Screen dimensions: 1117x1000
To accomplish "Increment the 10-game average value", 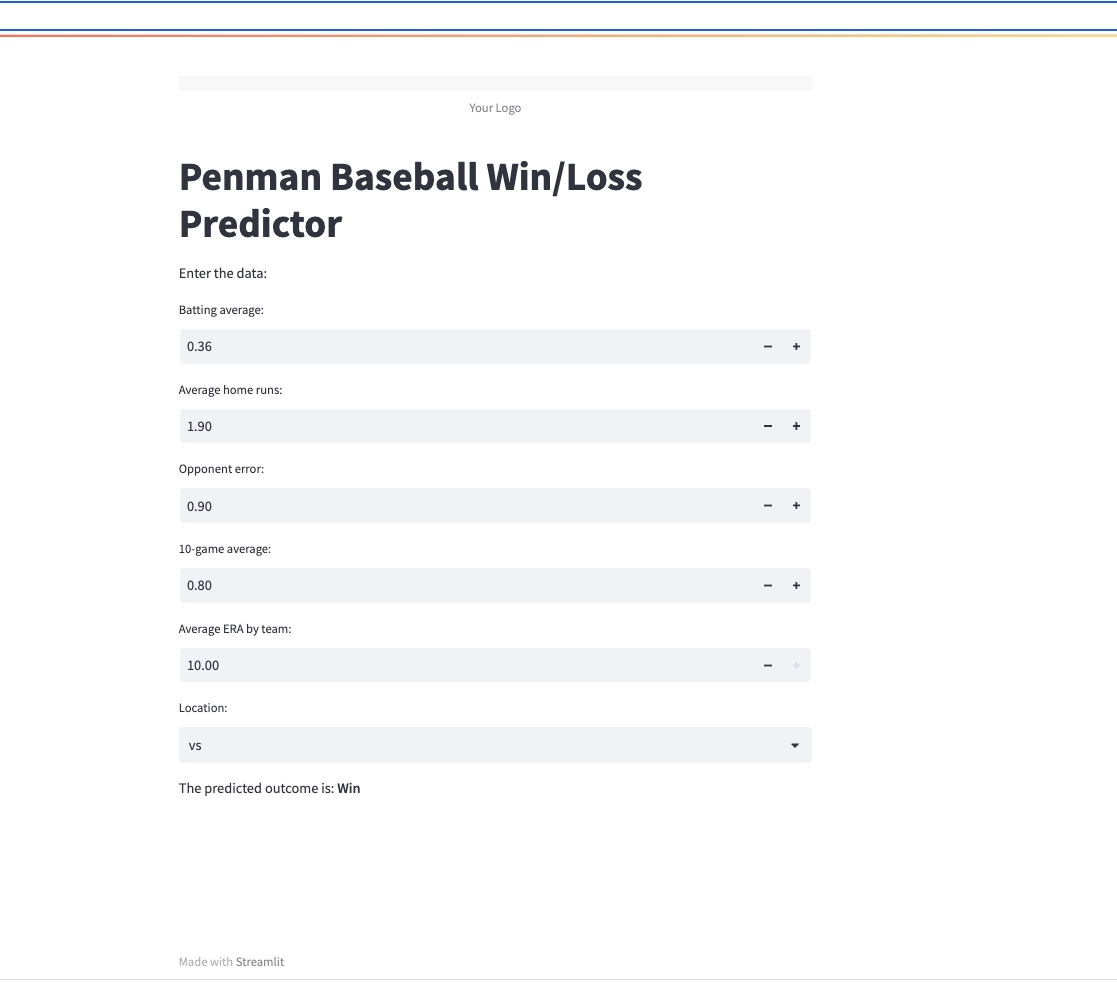I will coord(795,585).
